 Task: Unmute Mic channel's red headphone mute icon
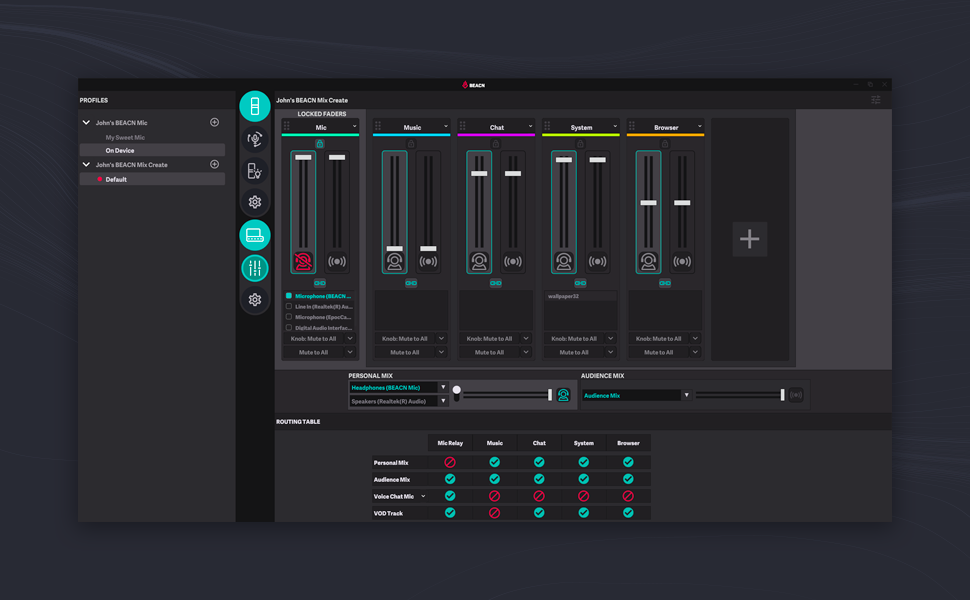(303, 262)
